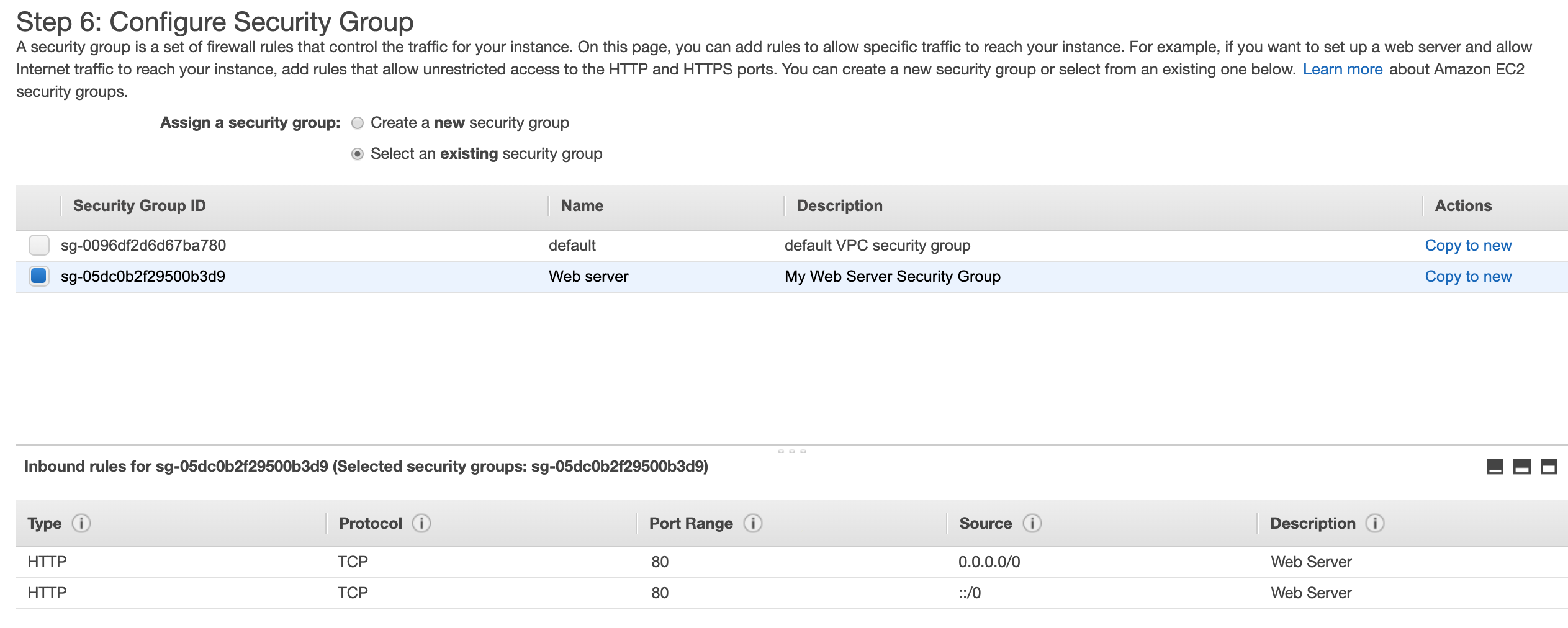This screenshot has height=628, width=1568.
Task: Click the inbound rules Description info icon
Action: coord(1375,523)
